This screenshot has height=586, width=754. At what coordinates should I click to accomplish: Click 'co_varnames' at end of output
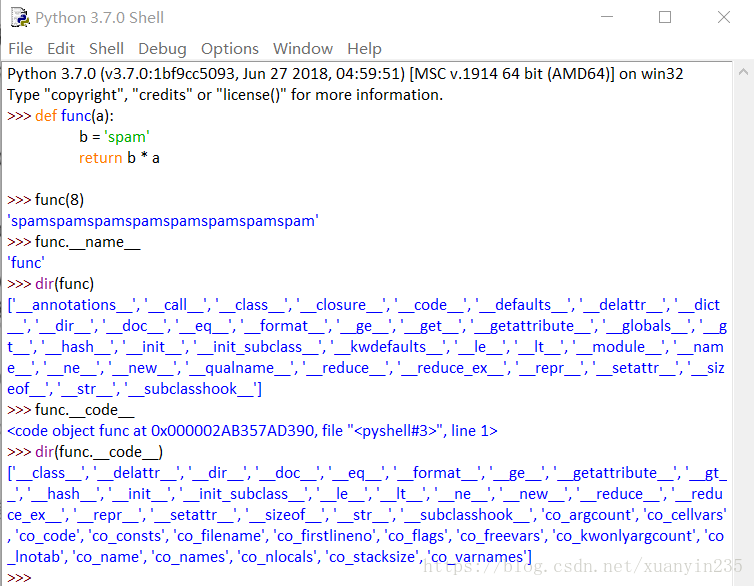(477, 557)
